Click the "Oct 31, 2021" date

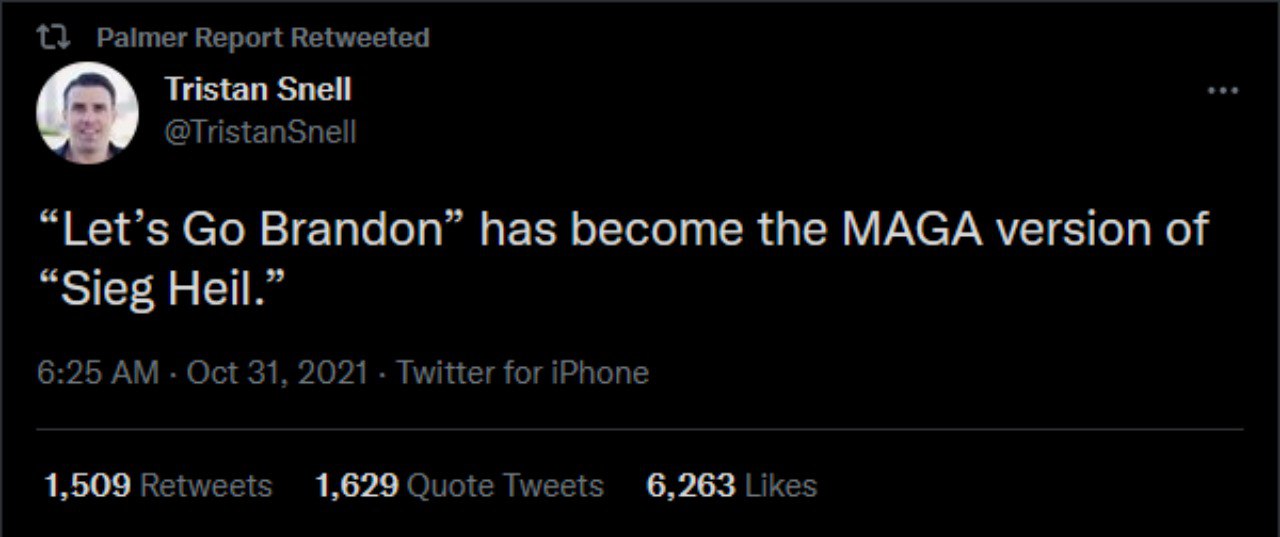pyautogui.click(x=278, y=373)
